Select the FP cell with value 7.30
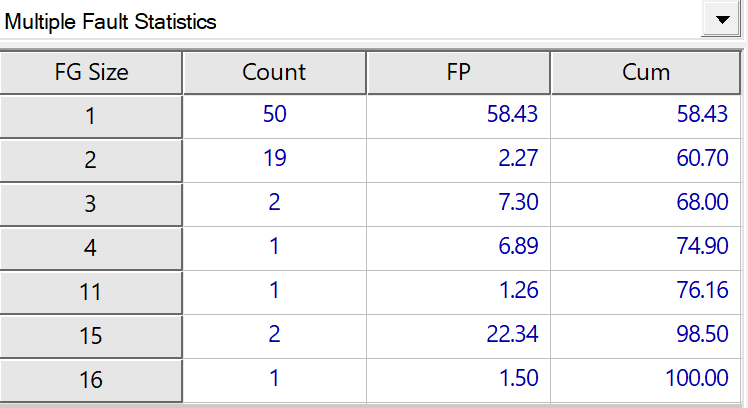Image resolution: width=748 pixels, height=408 pixels. click(517, 203)
